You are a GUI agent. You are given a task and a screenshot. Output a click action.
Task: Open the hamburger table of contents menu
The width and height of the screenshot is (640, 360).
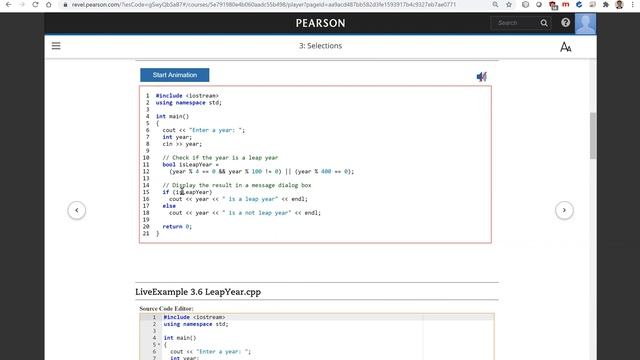(56, 46)
